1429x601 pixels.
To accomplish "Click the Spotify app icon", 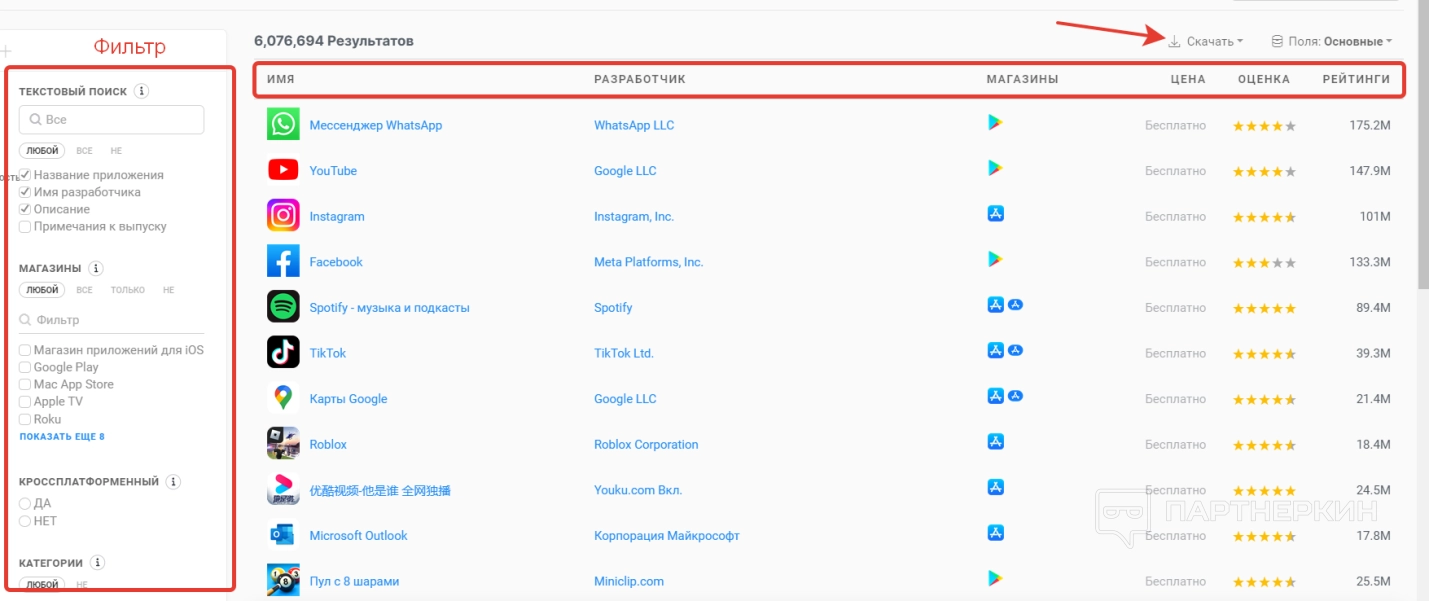I will click(x=283, y=307).
